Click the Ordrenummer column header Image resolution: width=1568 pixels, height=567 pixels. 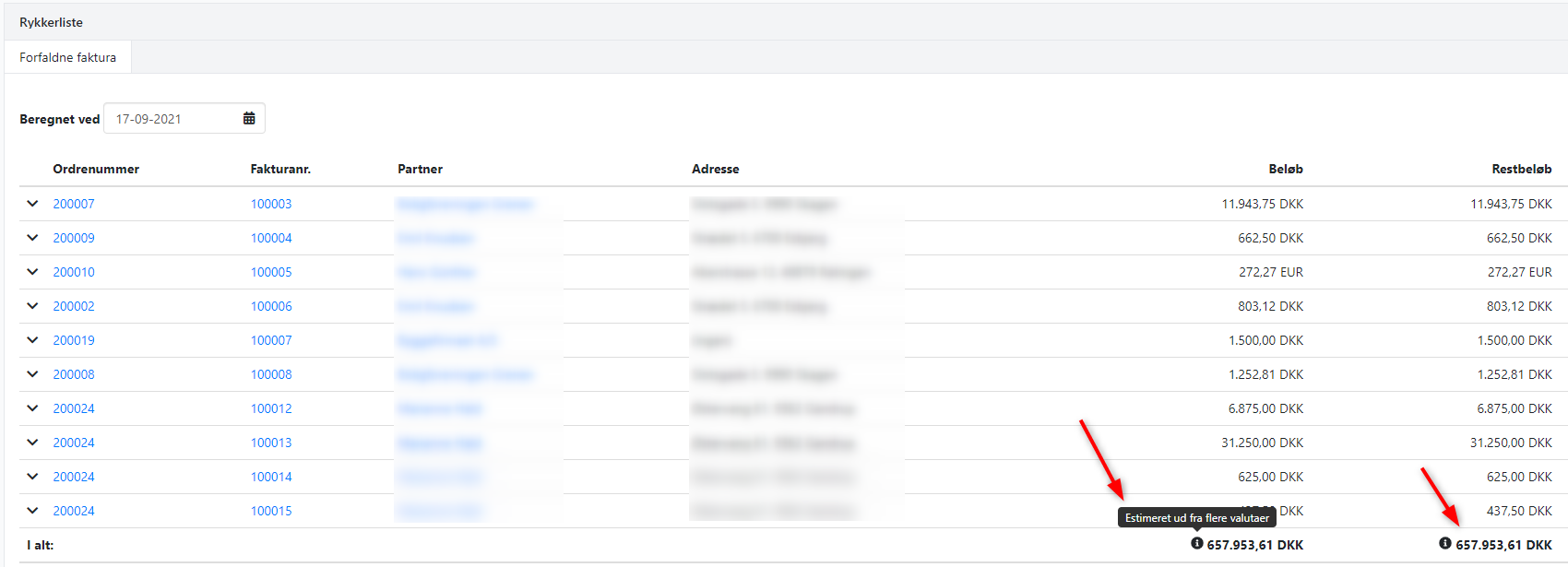point(96,169)
